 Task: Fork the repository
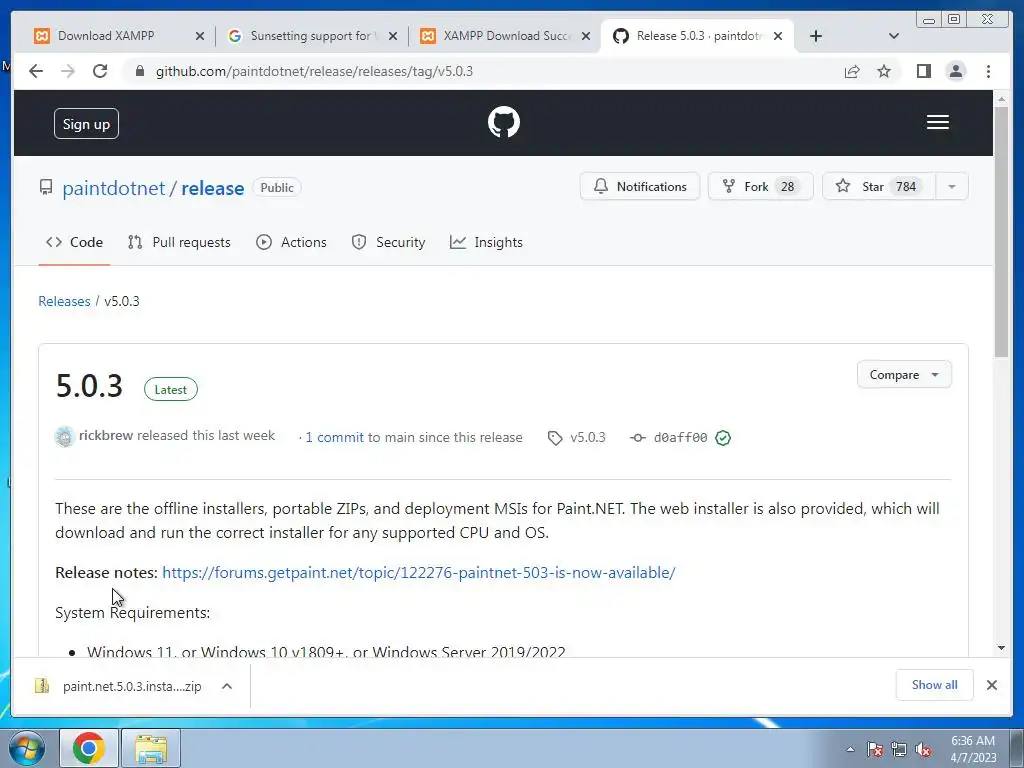point(760,187)
